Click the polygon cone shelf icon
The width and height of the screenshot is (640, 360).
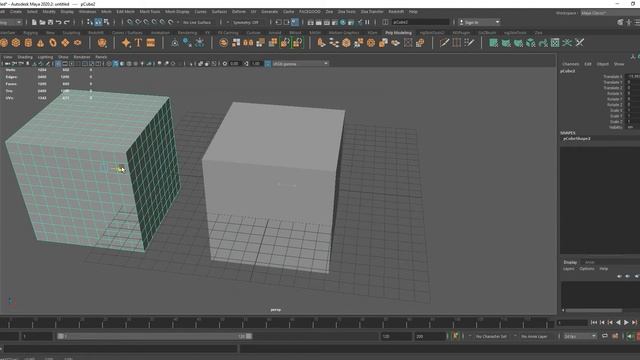tap(40, 42)
